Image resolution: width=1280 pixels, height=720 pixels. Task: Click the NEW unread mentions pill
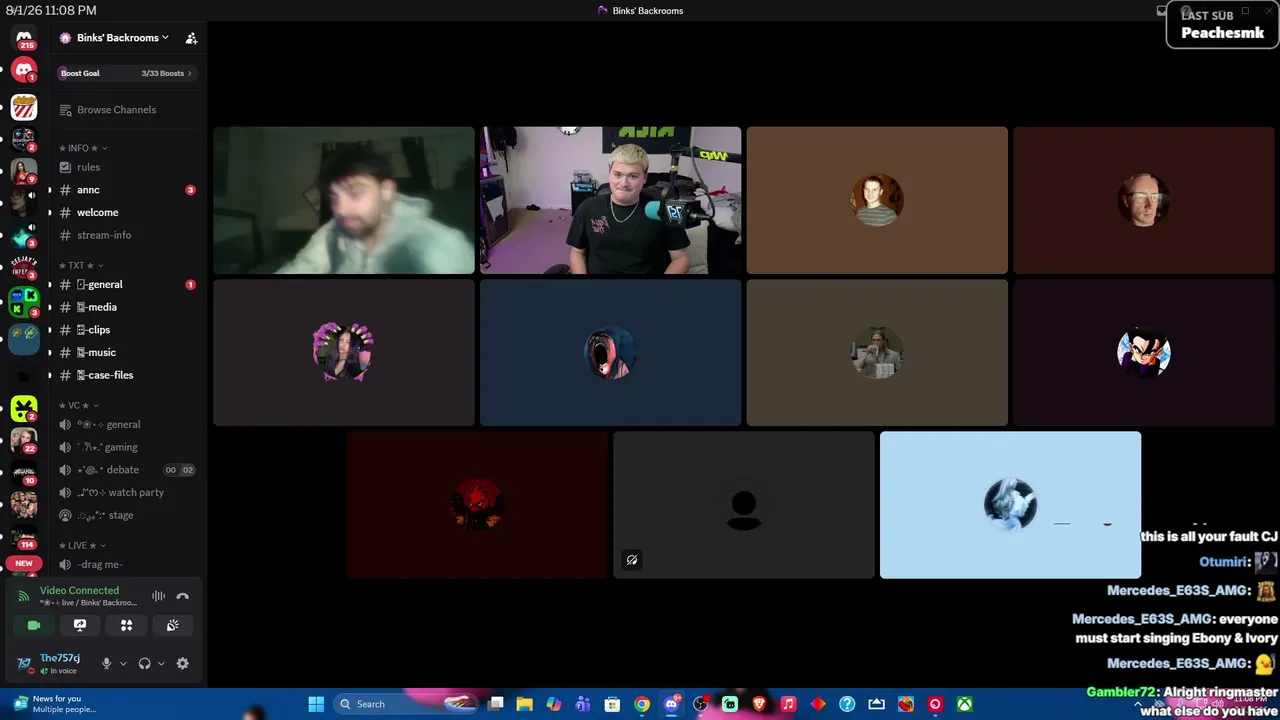[x=24, y=563]
